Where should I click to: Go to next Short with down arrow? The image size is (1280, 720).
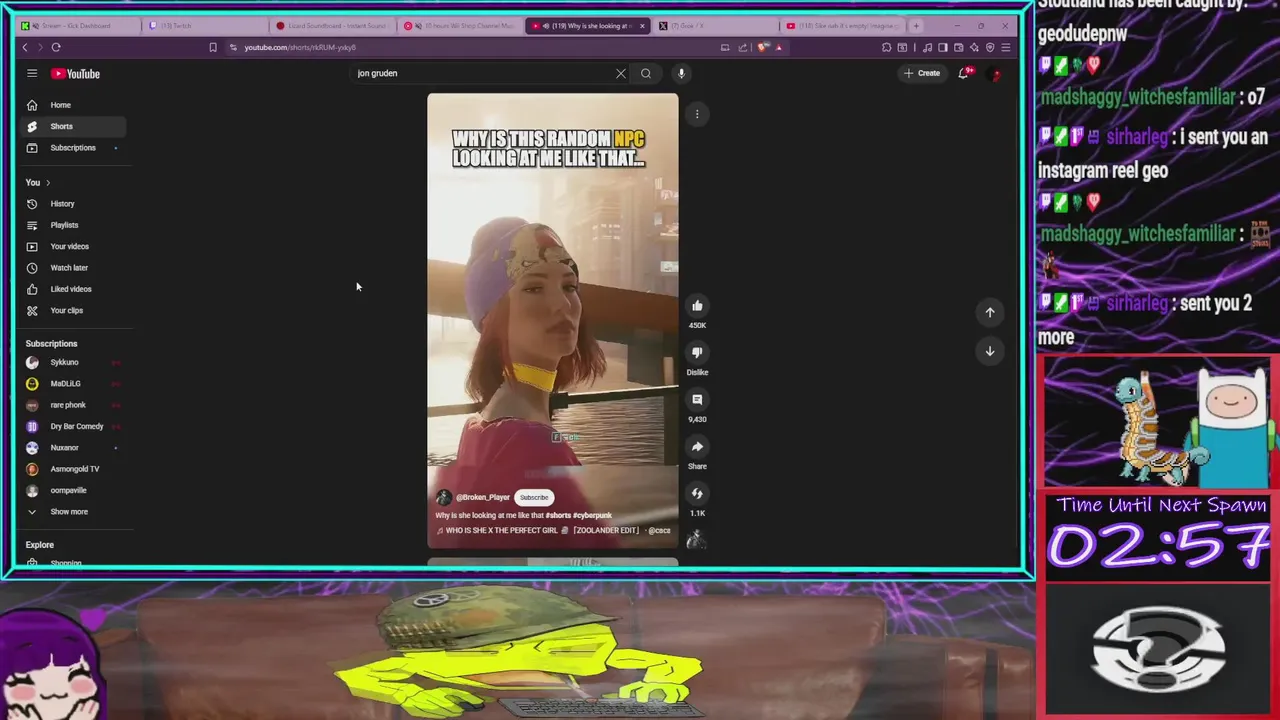990,351
